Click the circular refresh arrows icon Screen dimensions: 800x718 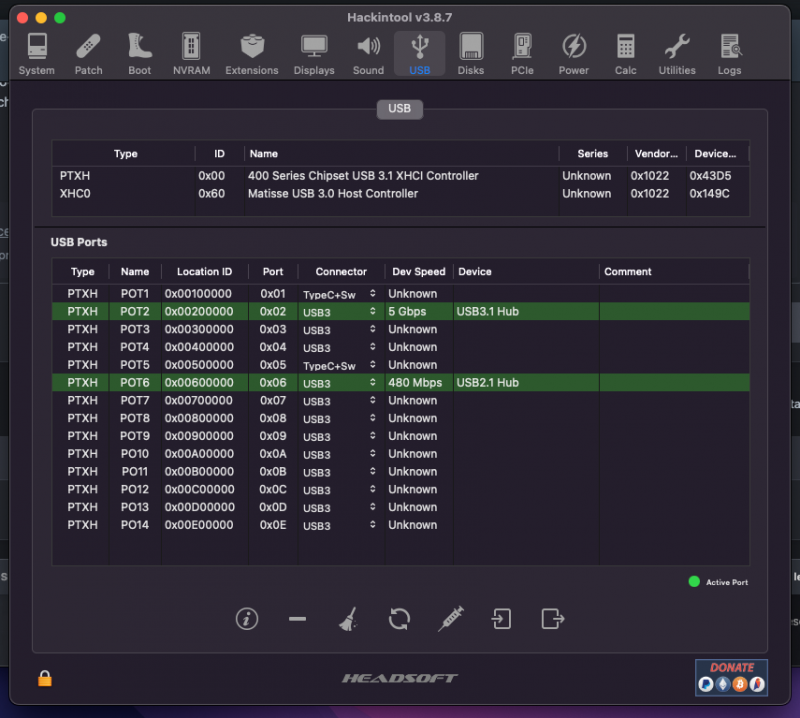pyautogui.click(x=399, y=619)
